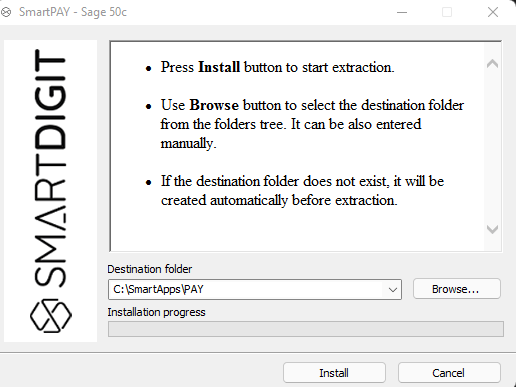This screenshot has width=516, height=387.
Task: Cancel the SmartPAY installation
Action: [x=449, y=373]
